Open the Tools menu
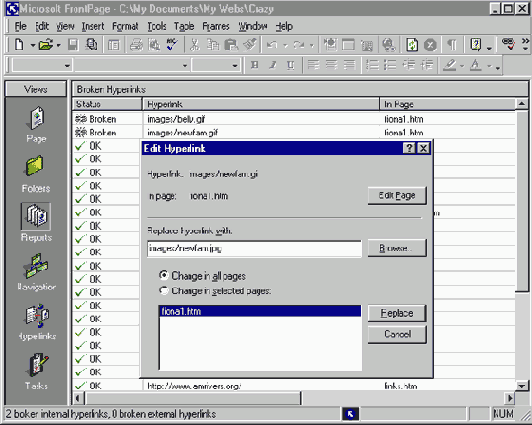The height and width of the screenshot is (425, 532). [x=157, y=26]
